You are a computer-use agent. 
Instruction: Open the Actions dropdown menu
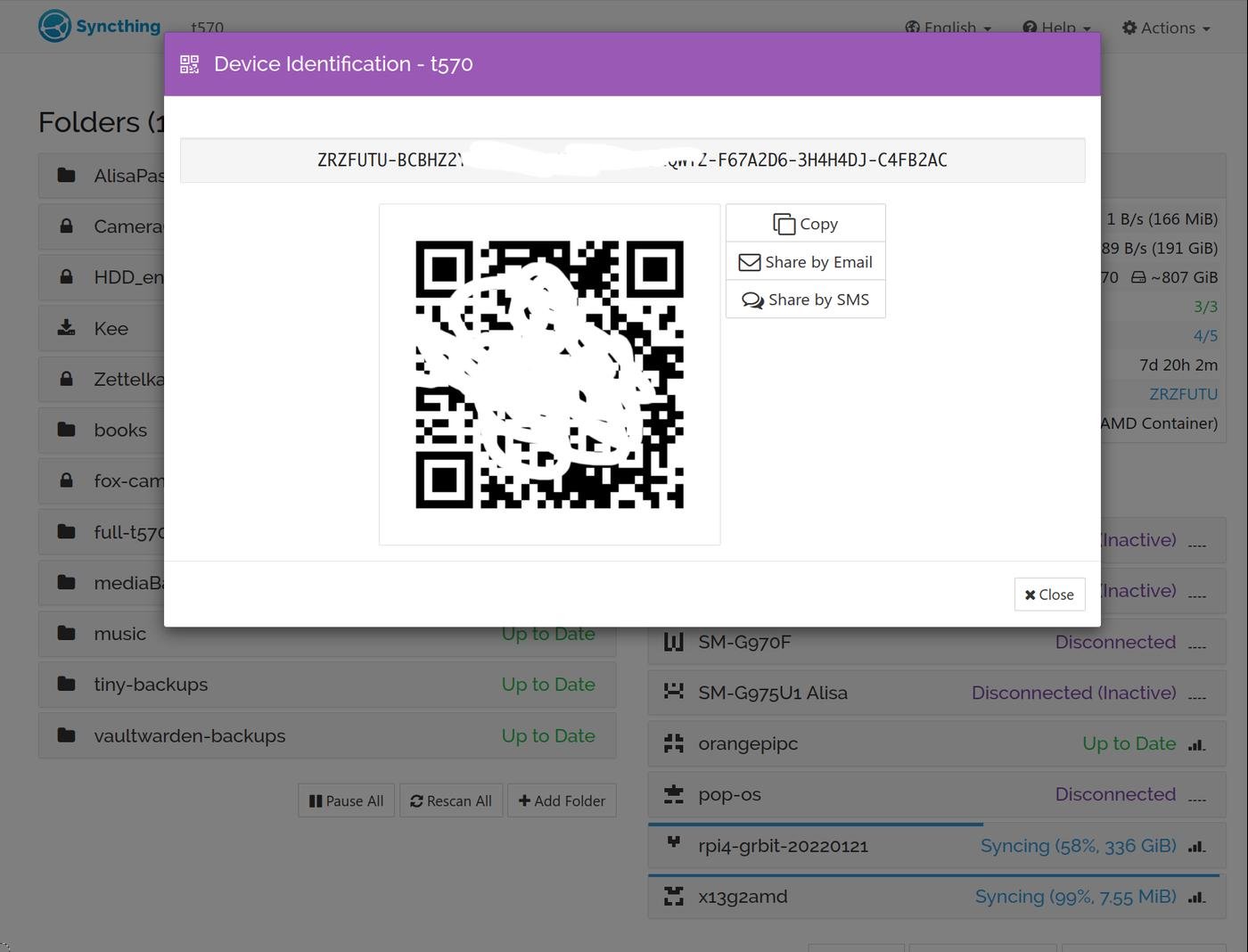(x=1166, y=28)
